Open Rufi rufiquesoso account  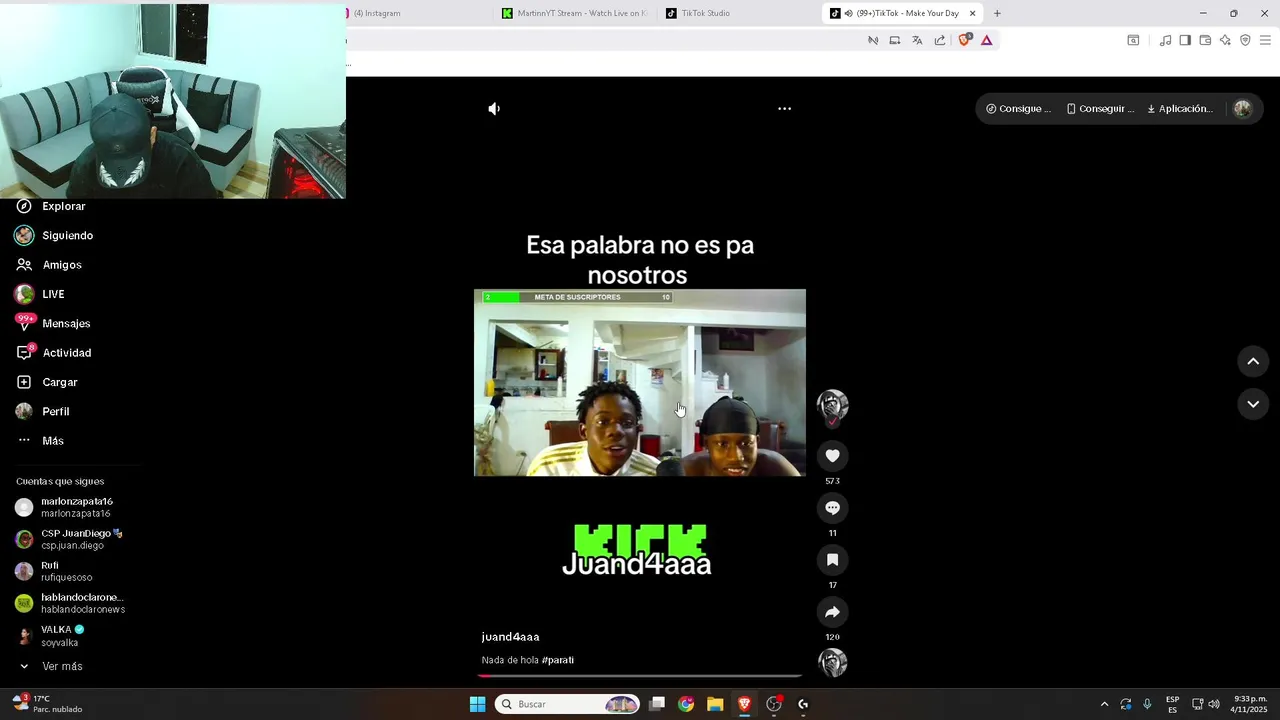pyautogui.click(x=54, y=571)
